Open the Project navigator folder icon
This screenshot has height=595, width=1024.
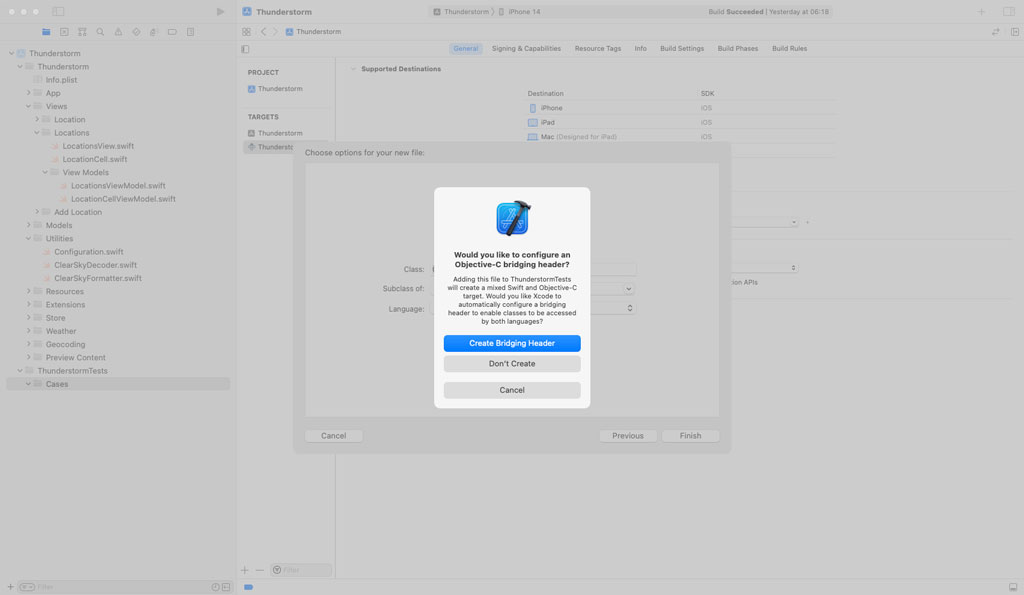[45, 31]
